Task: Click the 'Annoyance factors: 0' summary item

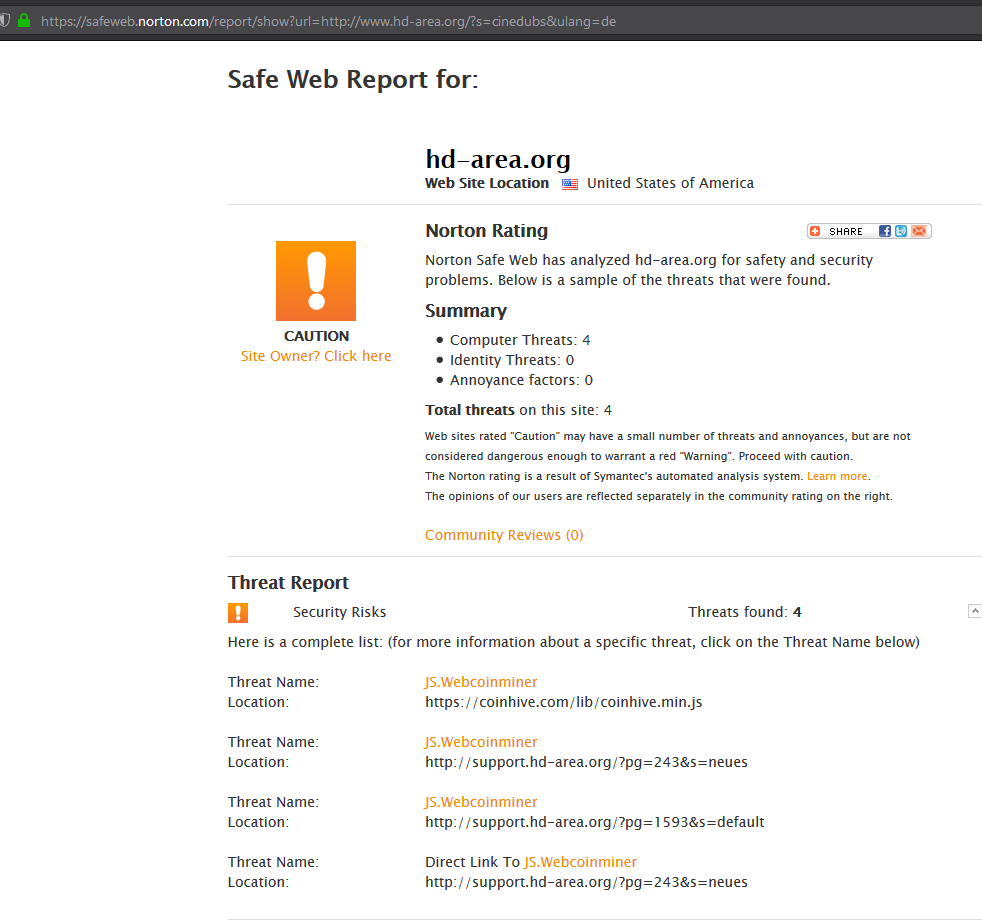Action: coord(521,380)
